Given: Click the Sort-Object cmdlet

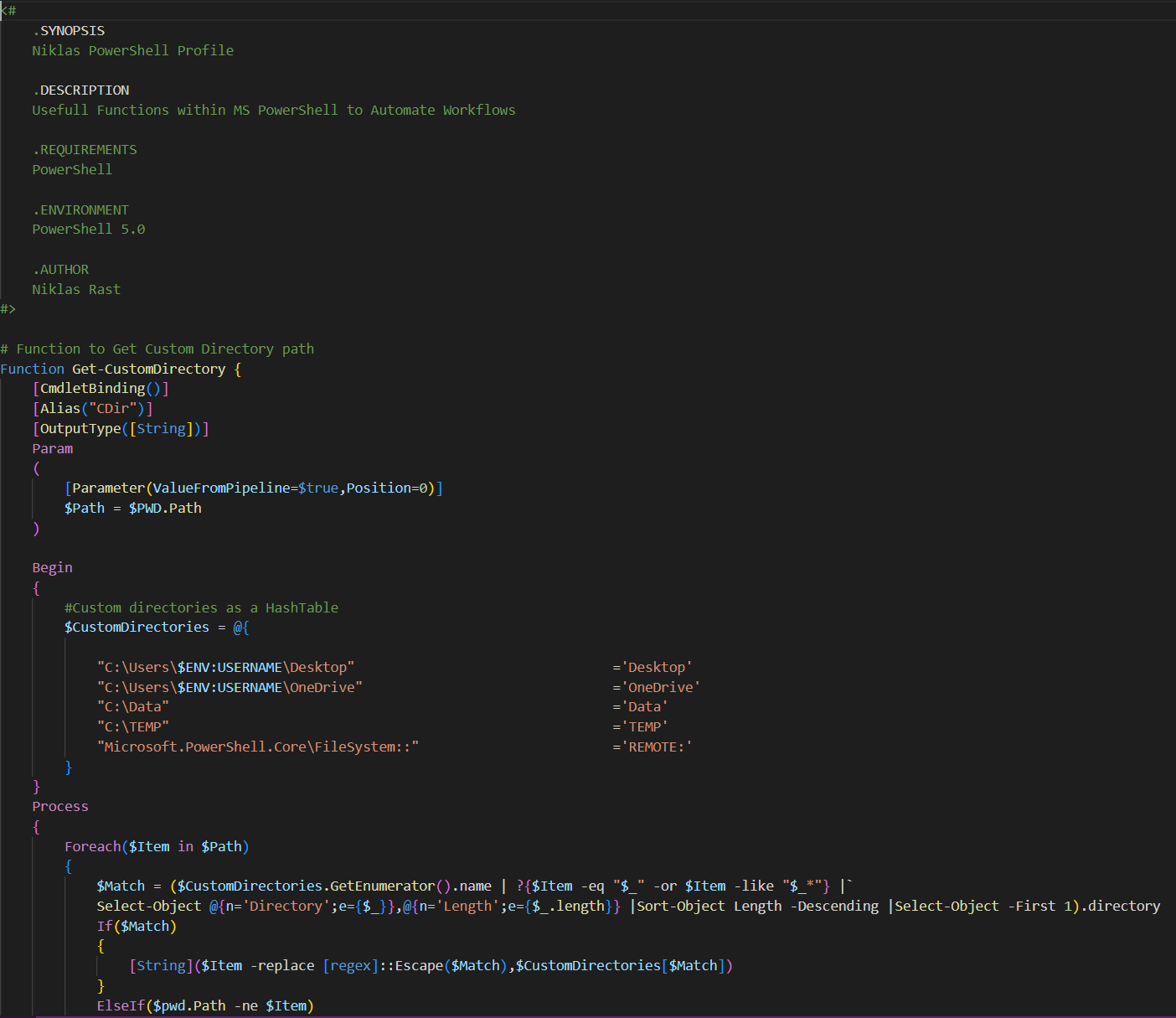Looking at the screenshot, I should [681, 907].
